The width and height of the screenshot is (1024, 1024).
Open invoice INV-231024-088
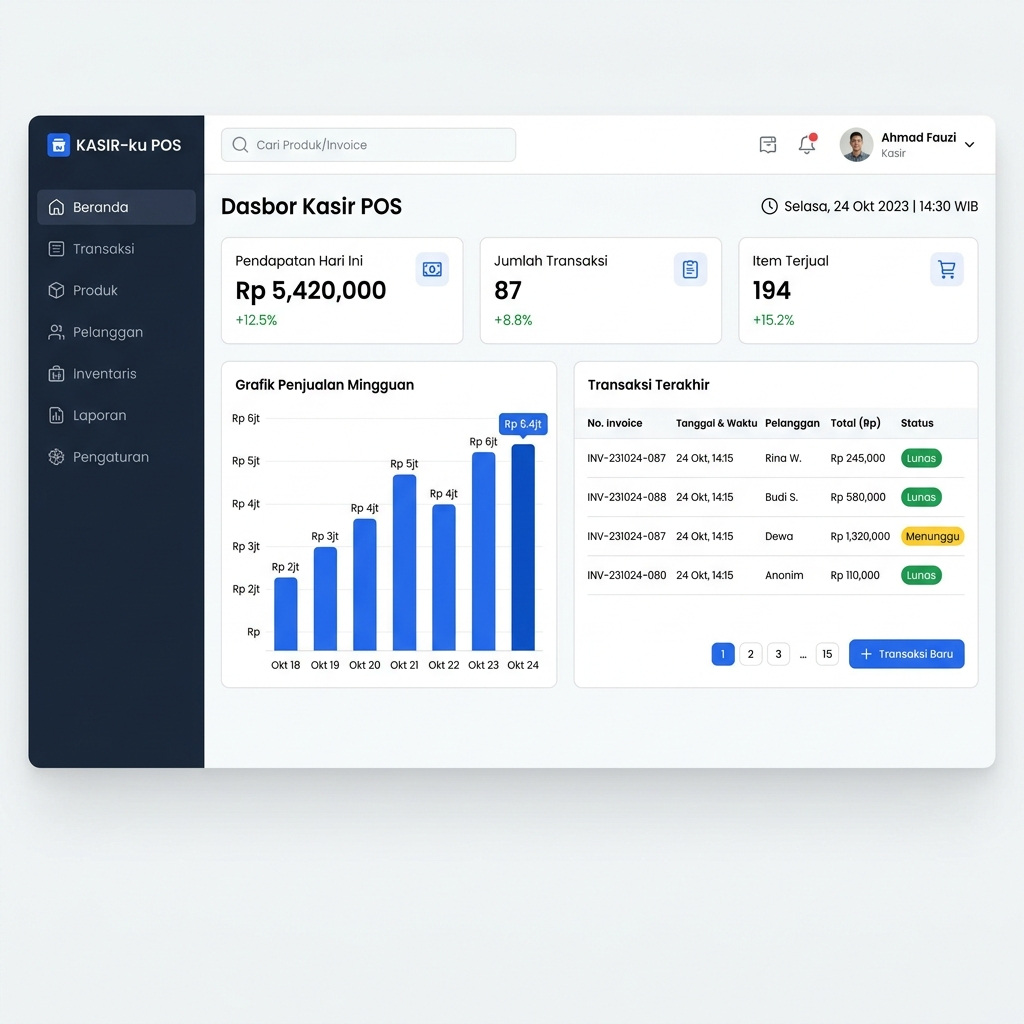626,498
